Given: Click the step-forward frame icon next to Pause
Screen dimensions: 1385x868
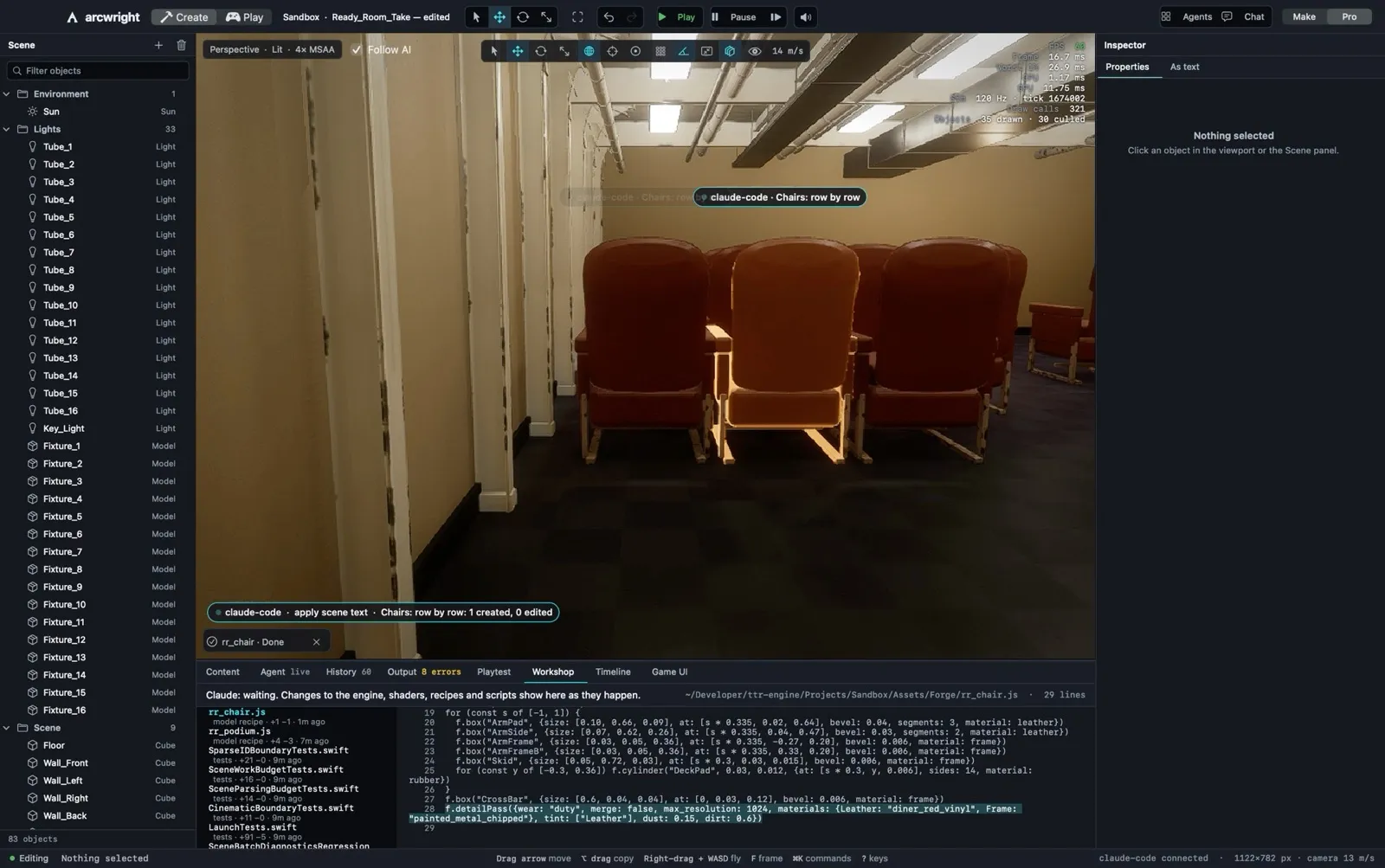Looking at the screenshot, I should pos(776,16).
